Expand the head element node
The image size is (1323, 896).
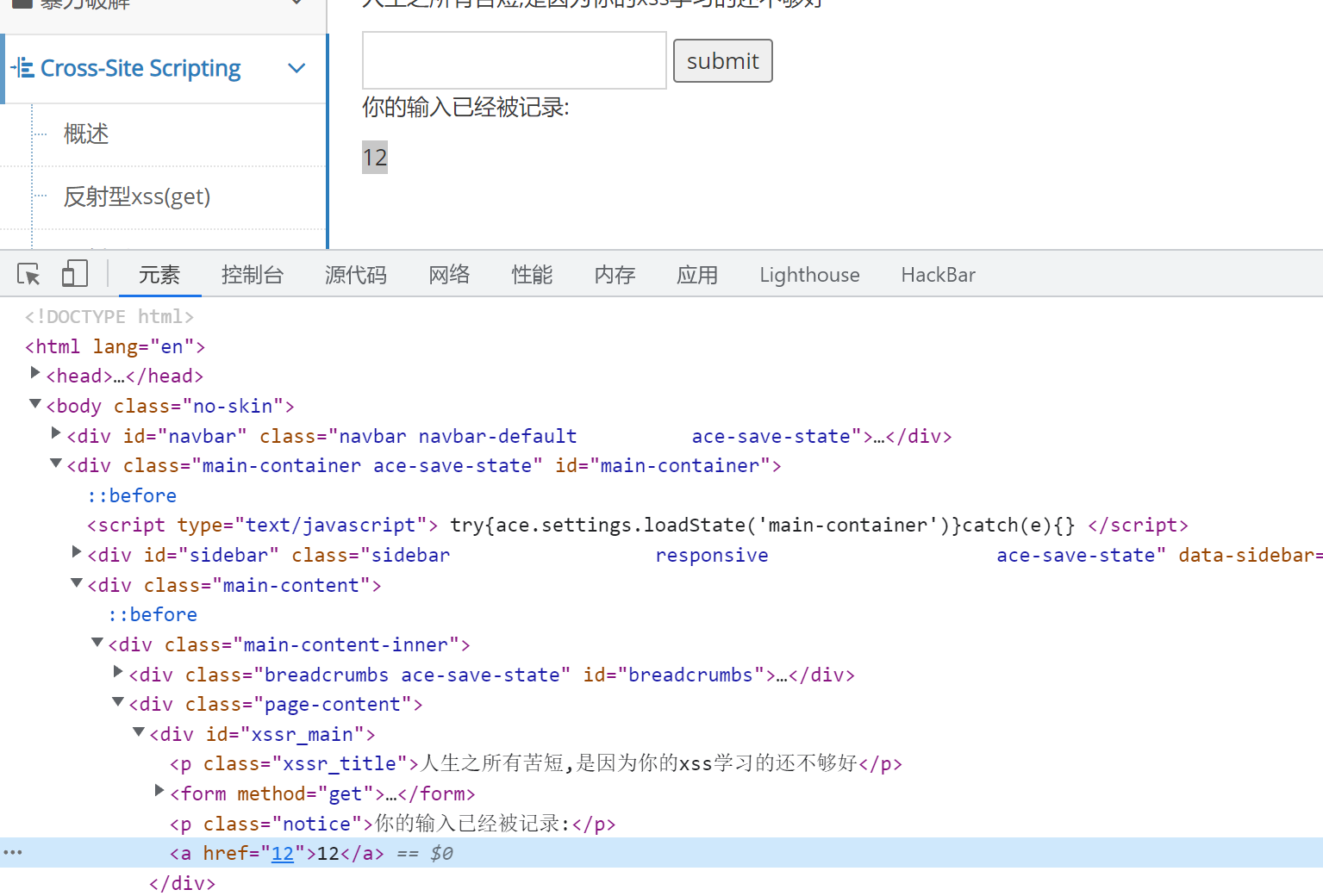click(35, 372)
